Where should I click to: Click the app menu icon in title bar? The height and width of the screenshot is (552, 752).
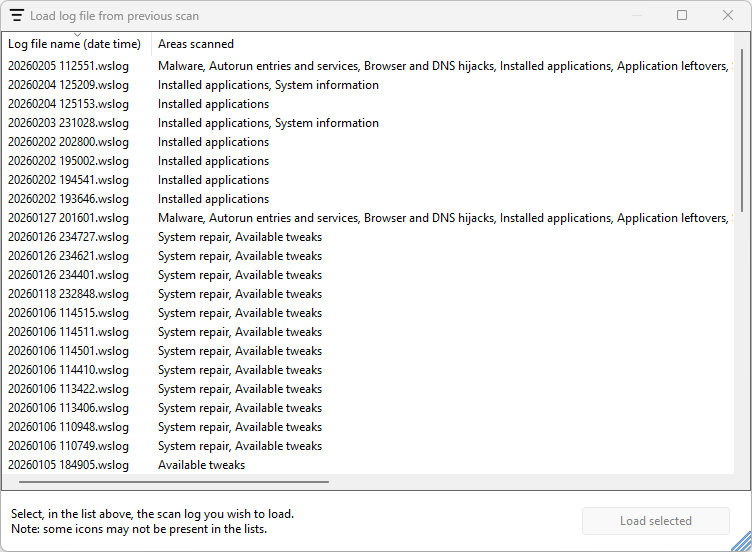pyautogui.click(x=17, y=15)
